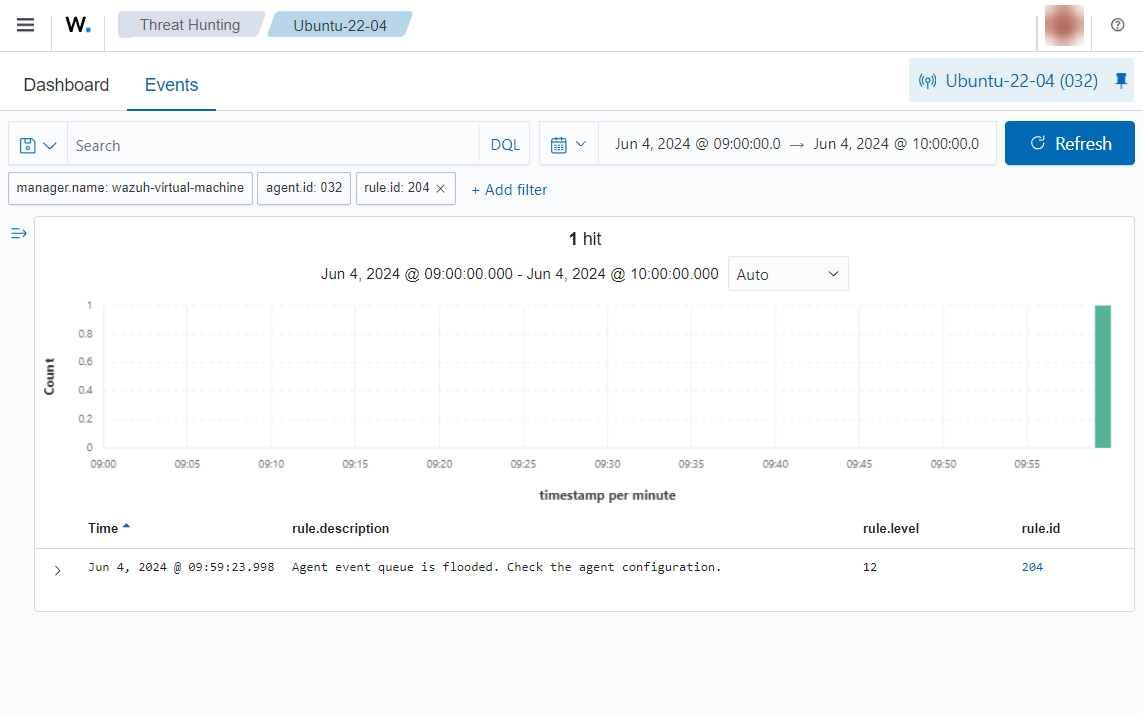Open calendar quick date menu

[568, 144]
